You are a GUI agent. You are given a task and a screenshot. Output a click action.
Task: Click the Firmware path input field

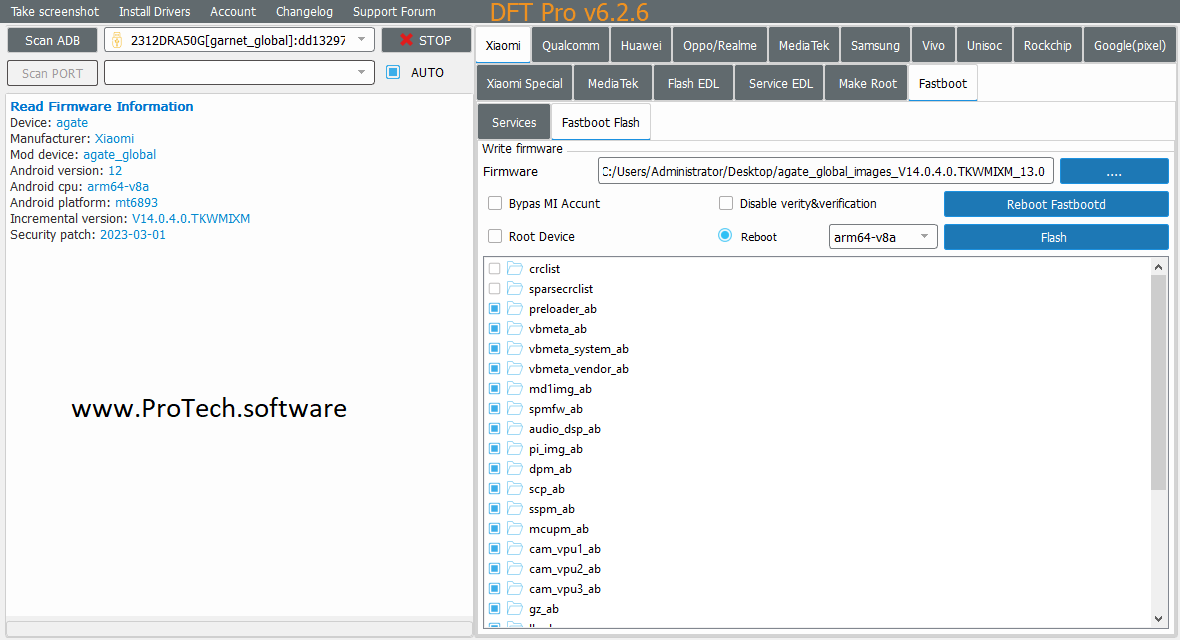826,171
